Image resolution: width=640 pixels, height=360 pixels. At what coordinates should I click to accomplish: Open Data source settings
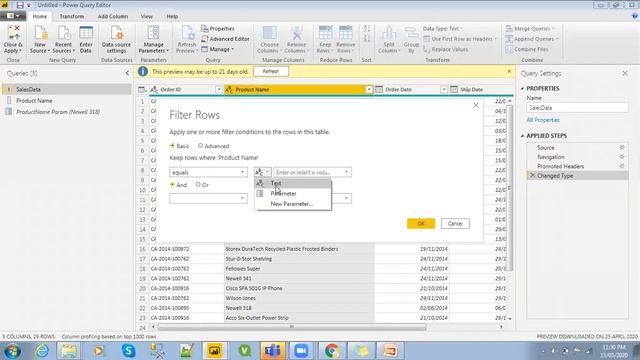[x=116, y=39]
